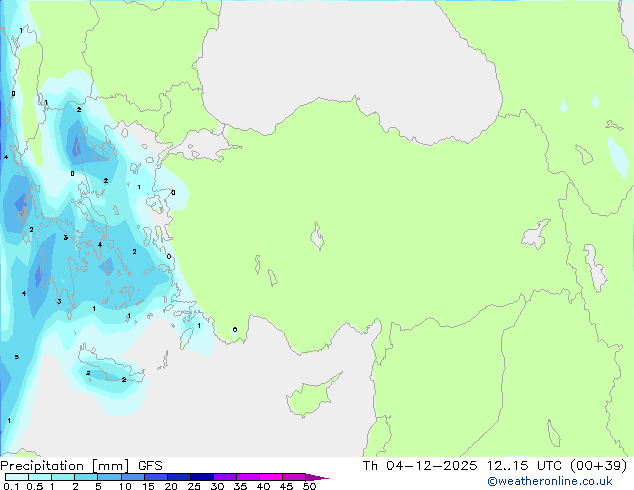Viewport: 634px width, 490px height.
Task: Click the 20–25 mm legend color box
Action: tap(178, 477)
